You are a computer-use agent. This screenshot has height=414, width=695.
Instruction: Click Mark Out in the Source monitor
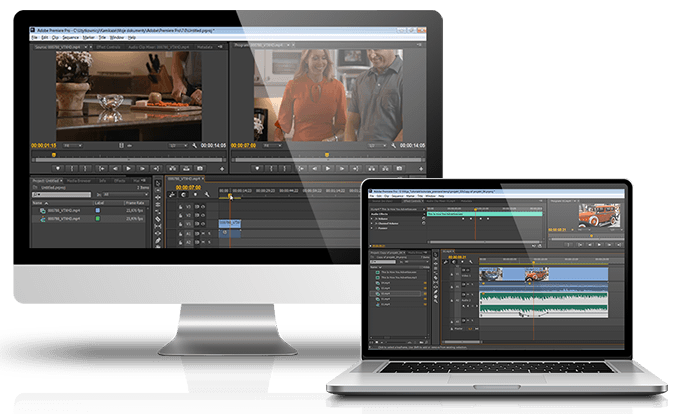point(85,168)
